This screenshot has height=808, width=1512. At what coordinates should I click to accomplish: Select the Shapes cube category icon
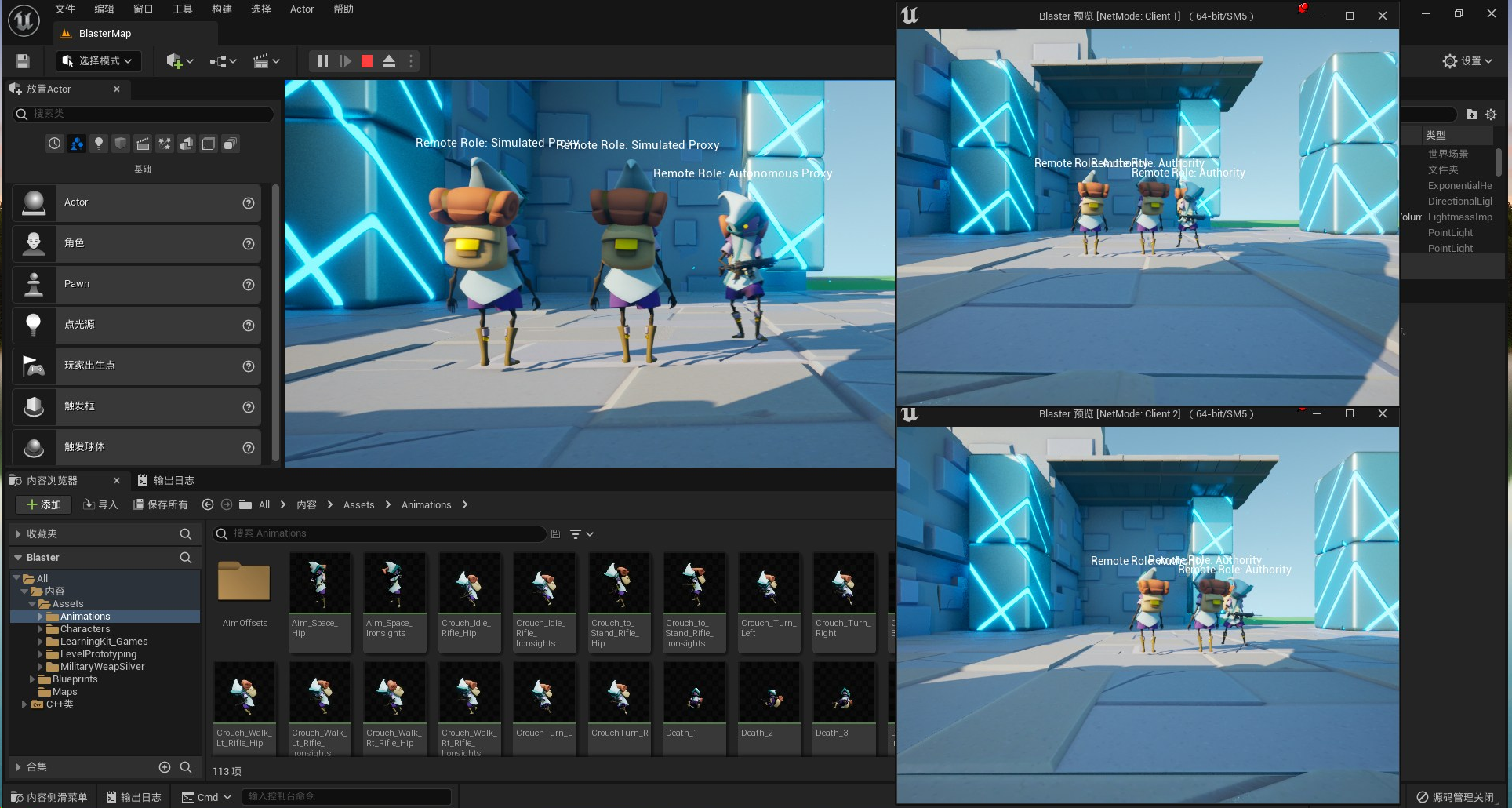click(120, 144)
